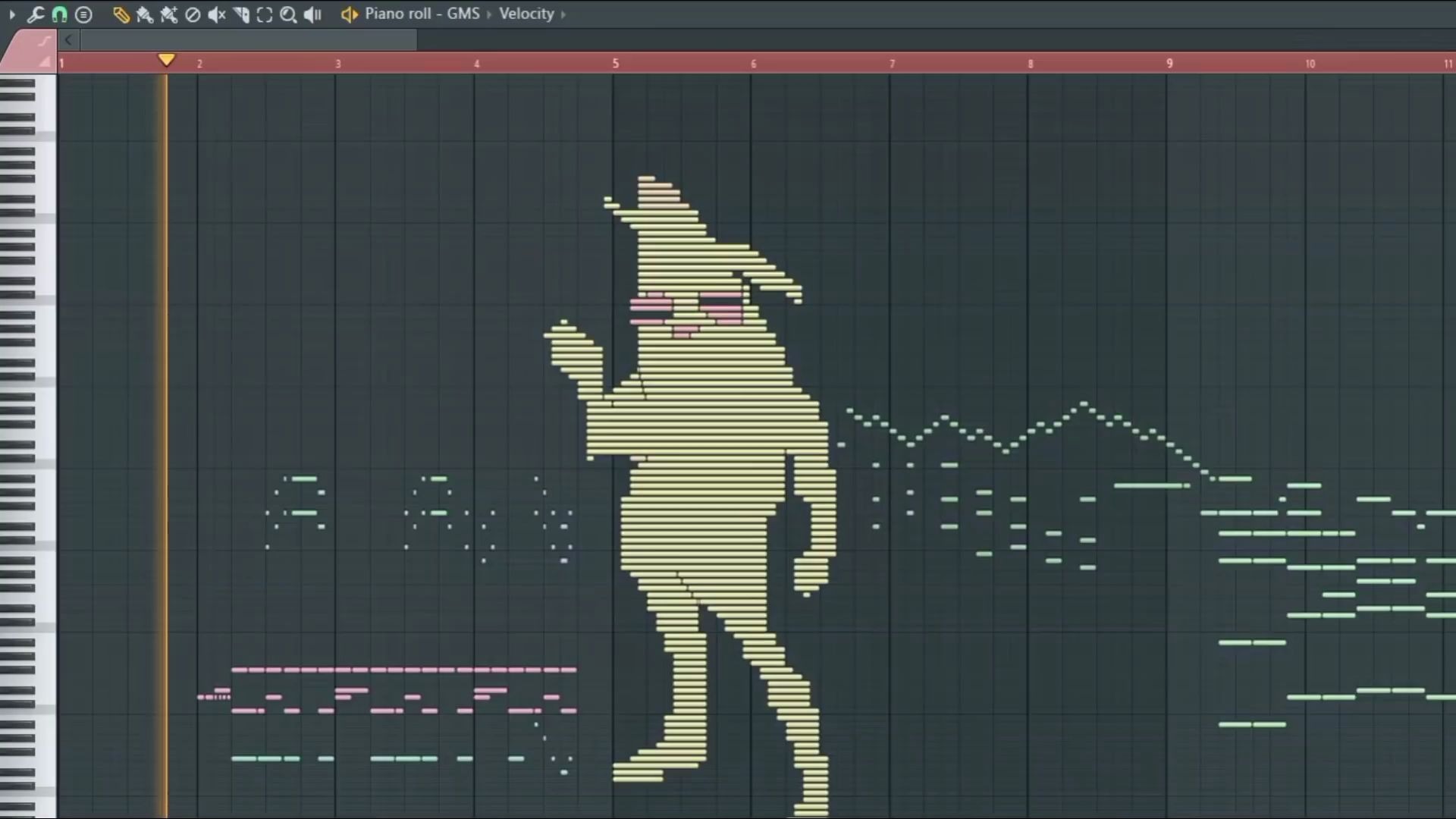1456x819 pixels.
Task: Click the yellow speaker target channel icon
Action: (349, 14)
